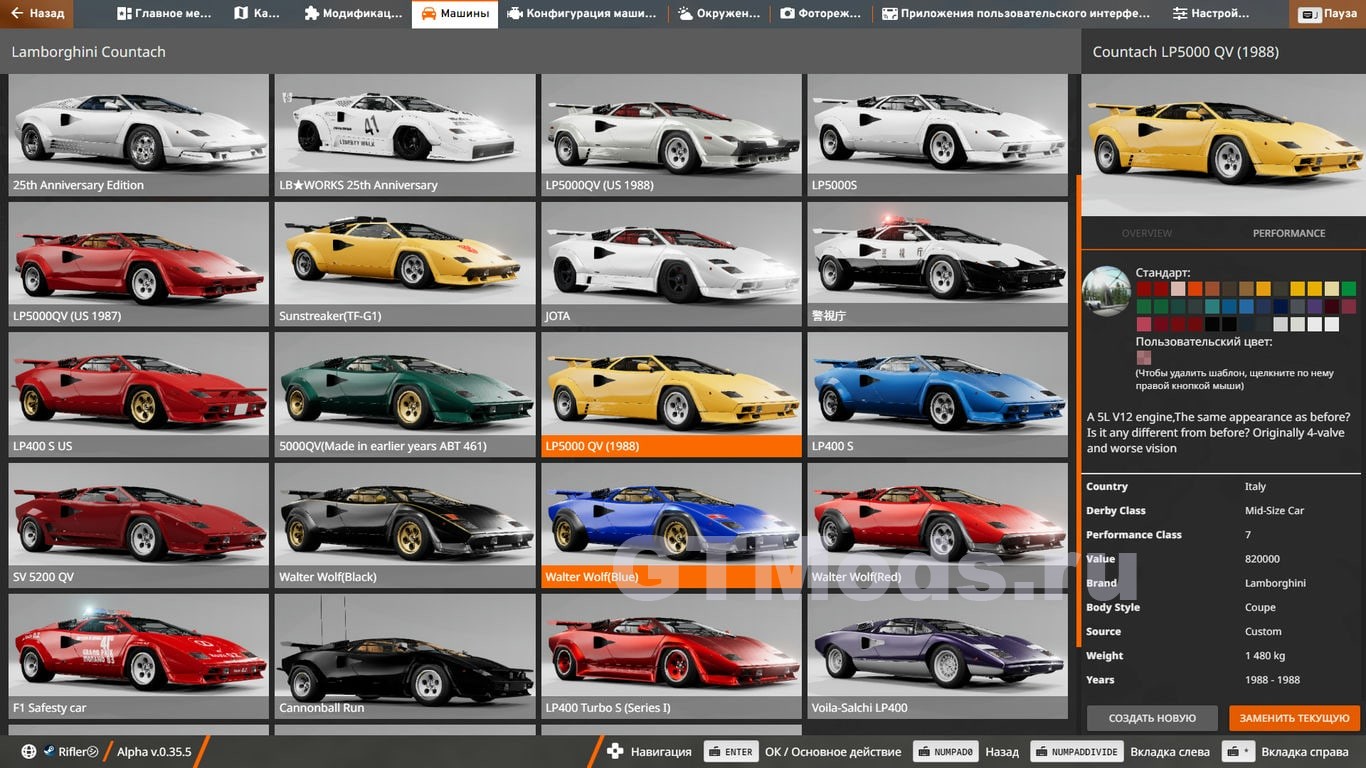This screenshot has width=1366, height=768.
Task: Pick the bright green standard color swatch
Action: pos(1348,289)
